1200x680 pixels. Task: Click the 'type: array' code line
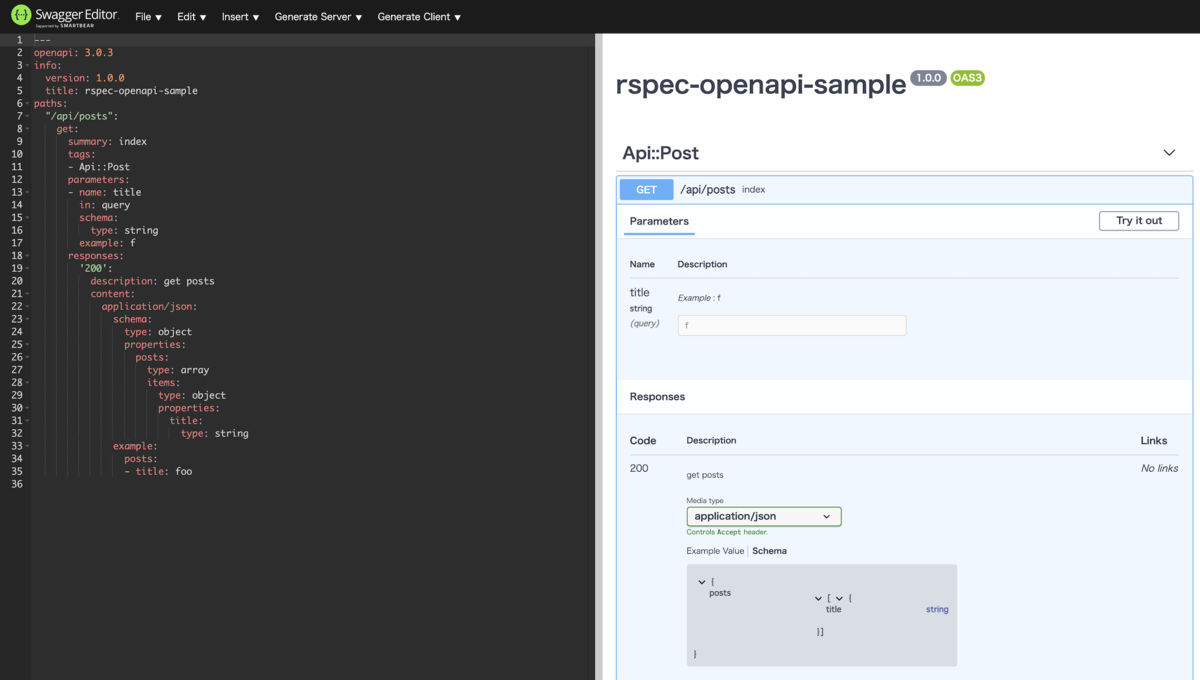pyautogui.click(x=178, y=370)
